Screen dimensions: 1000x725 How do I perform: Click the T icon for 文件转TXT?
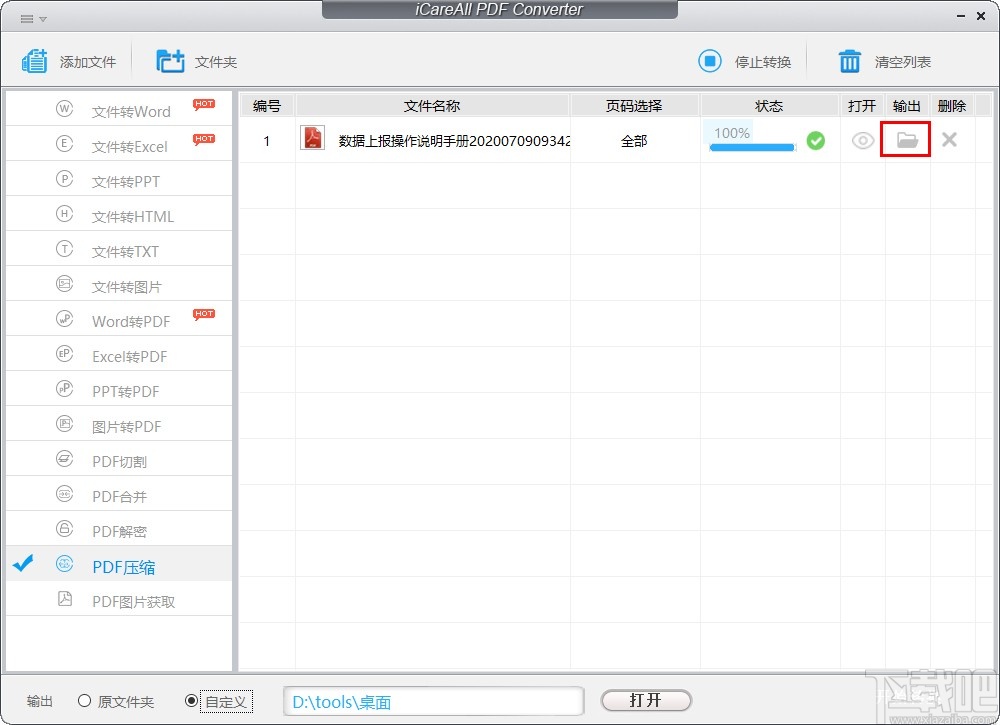tap(64, 249)
